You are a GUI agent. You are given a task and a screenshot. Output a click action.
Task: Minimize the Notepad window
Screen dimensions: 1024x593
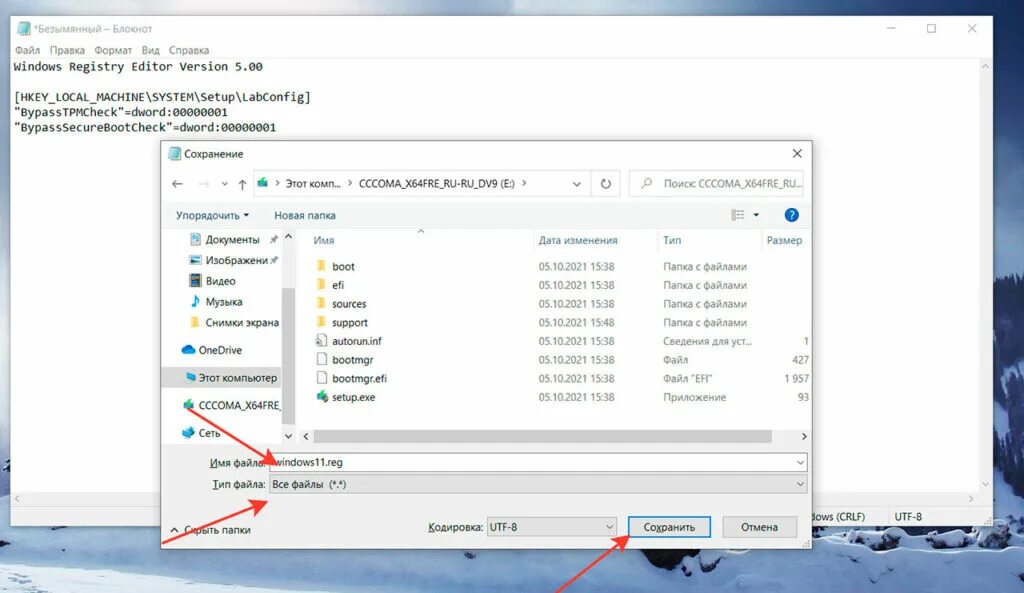pos(891,28)
